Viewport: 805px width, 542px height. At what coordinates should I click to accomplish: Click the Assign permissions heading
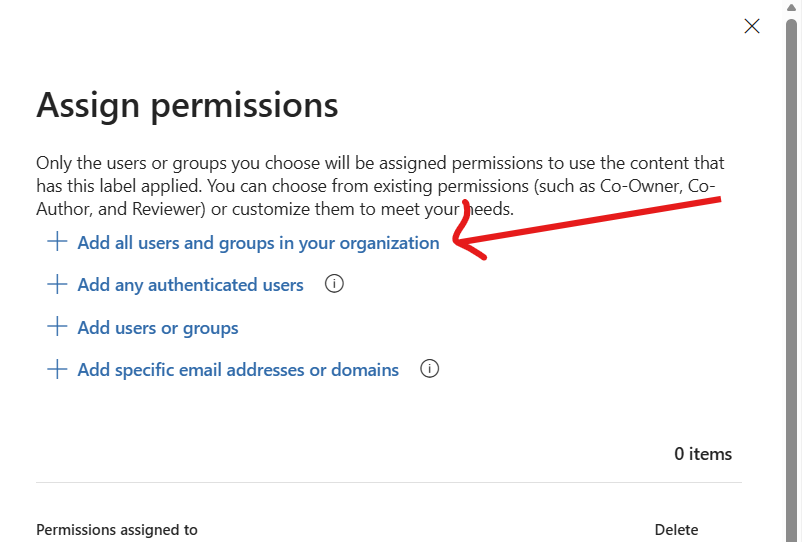tap(187, 105)
